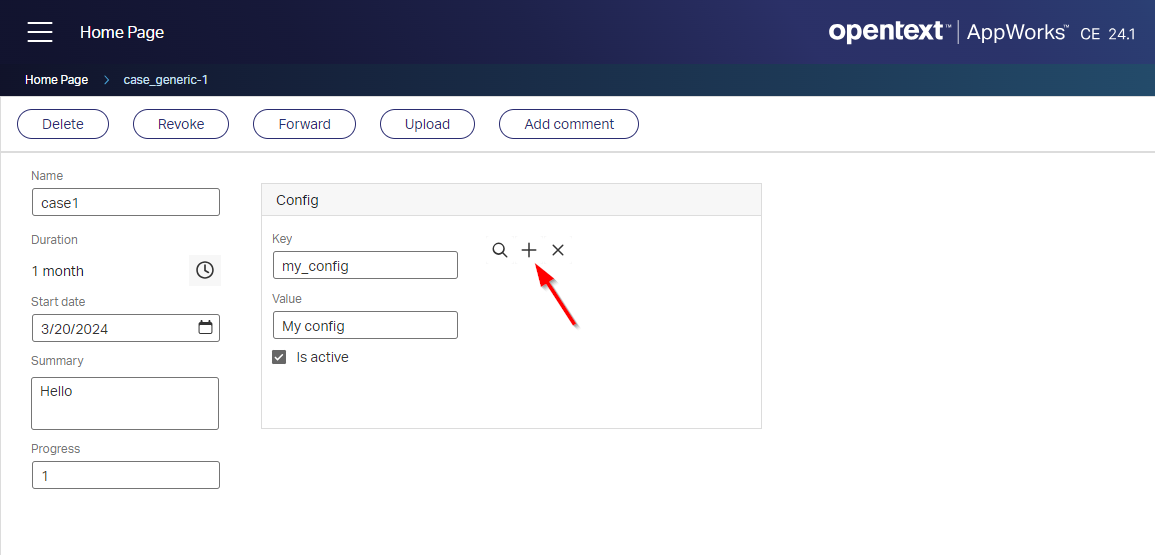Click the X icon to clear Config
The image size is (1155, 555).
pyautogui.click(x=558, y=250)
